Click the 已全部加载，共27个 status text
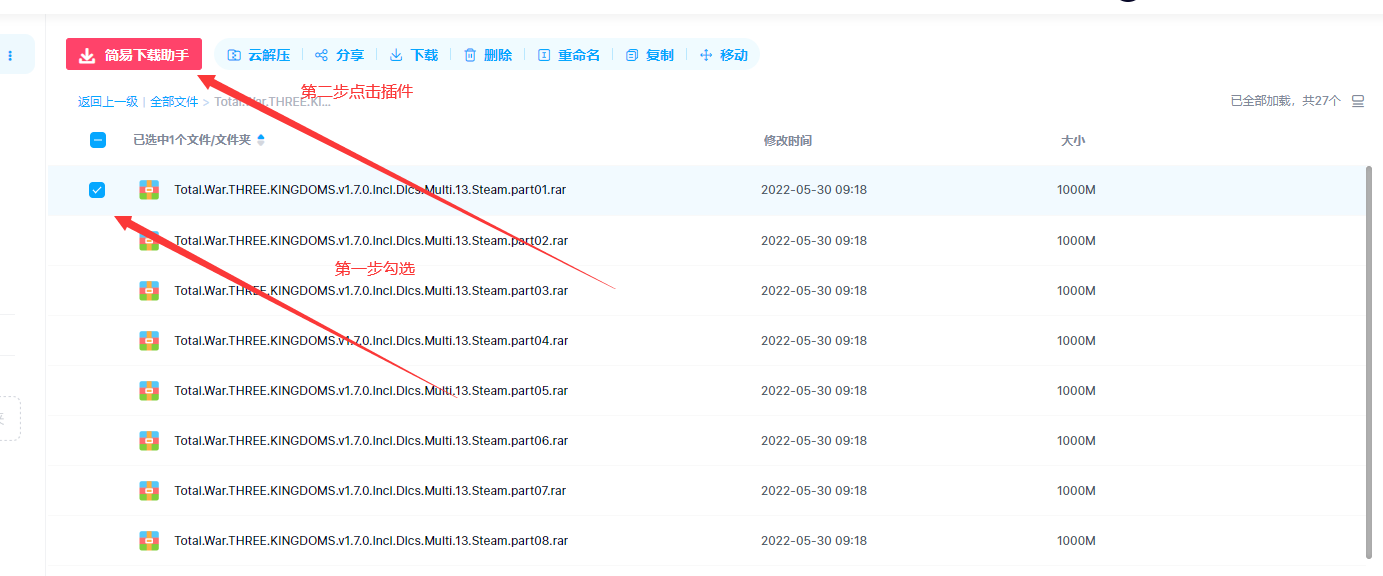Image resolution: width=1383 pixels, height=576 pixels. 1286,101
